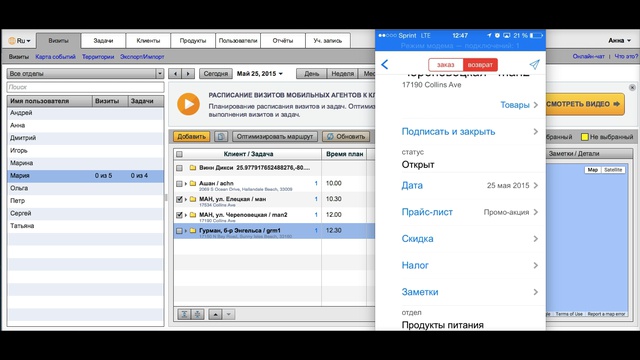The width and height of the screenshot is (640, 360).
Task: Open the Май 25, 2015 date dropdown
Action: coord(260,73)
